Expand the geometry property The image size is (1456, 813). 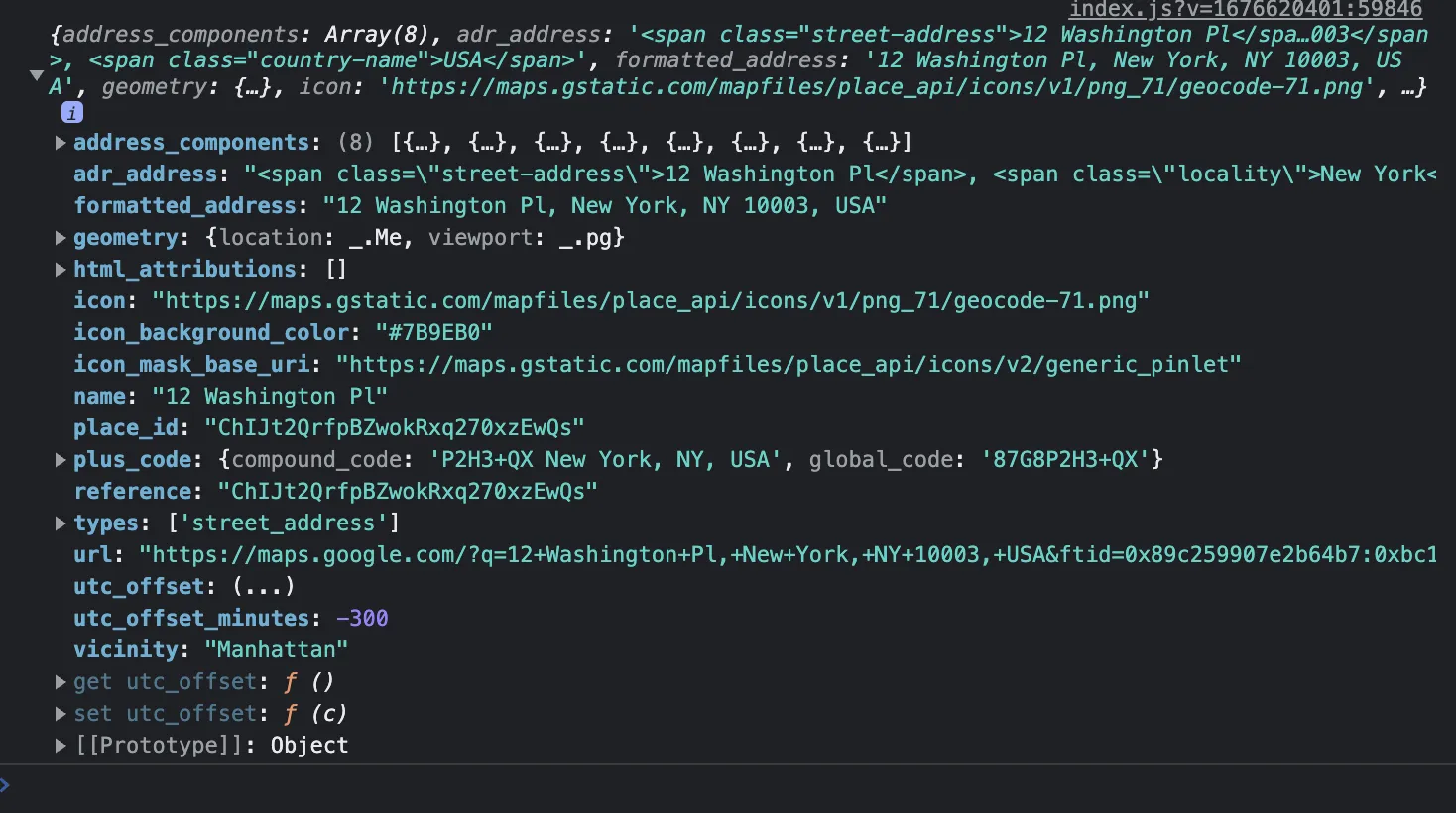61,238
